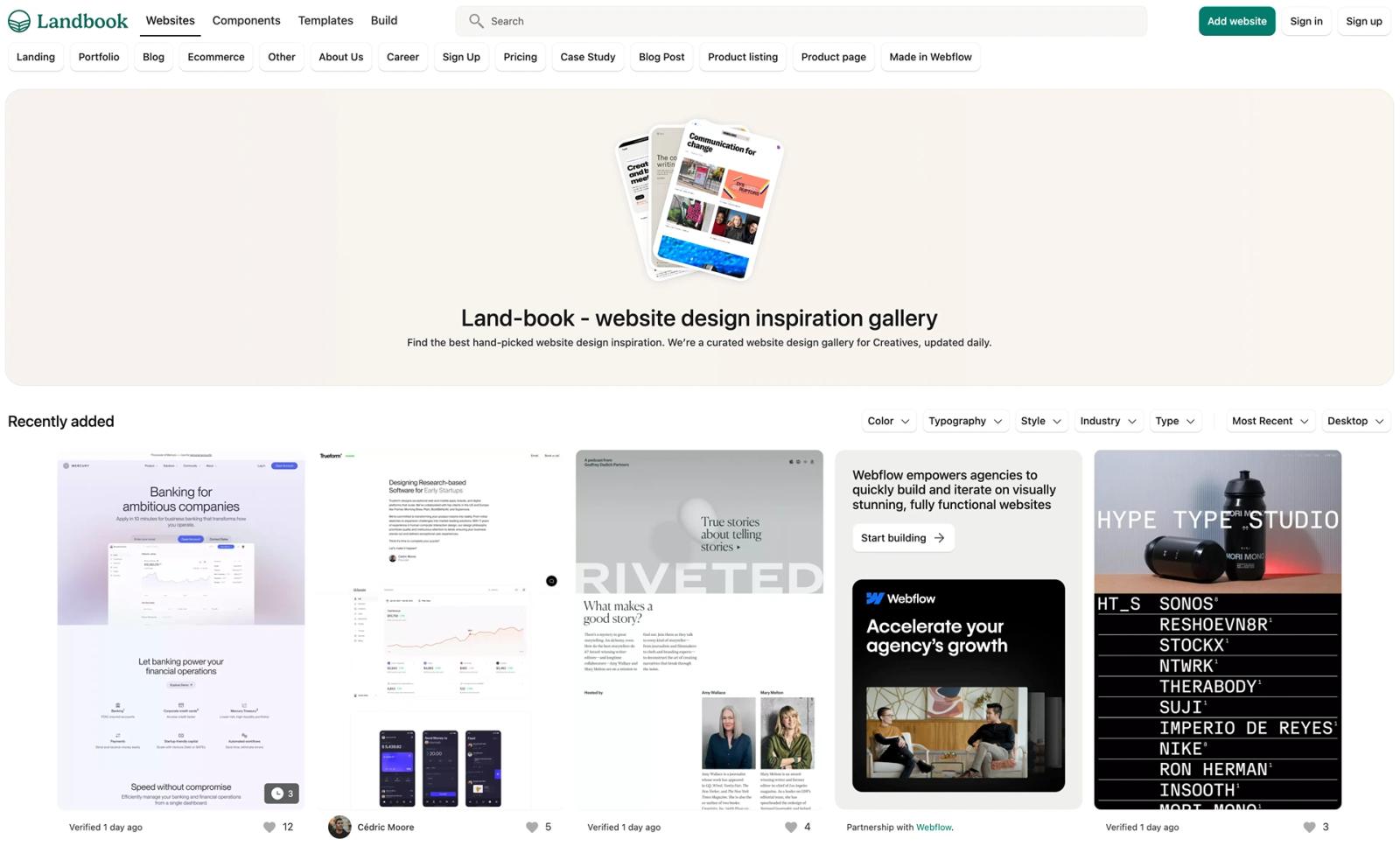Filter by Made in Webflow
The height and width of the screenshot is (846, 1400).
(x=930, y=57)
